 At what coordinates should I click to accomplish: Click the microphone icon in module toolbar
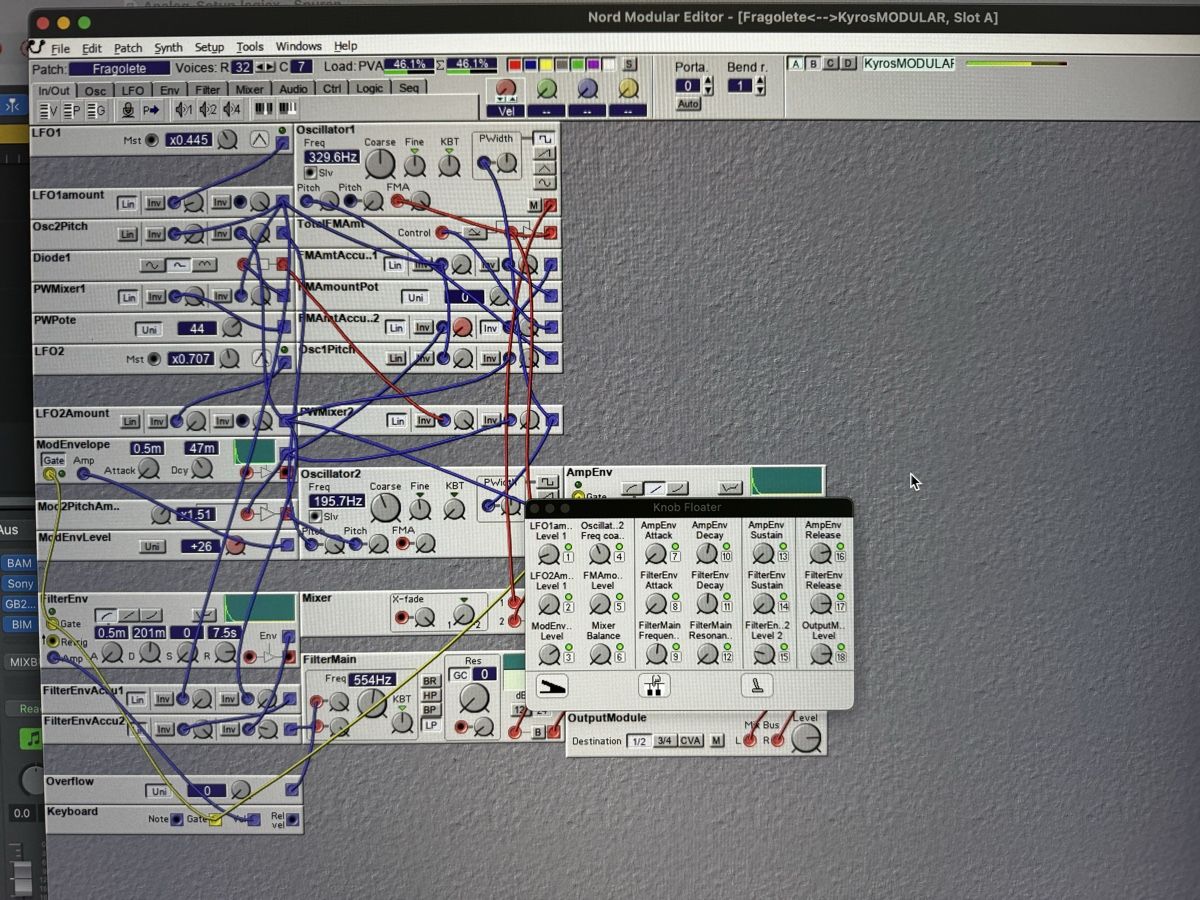(128, 110)
